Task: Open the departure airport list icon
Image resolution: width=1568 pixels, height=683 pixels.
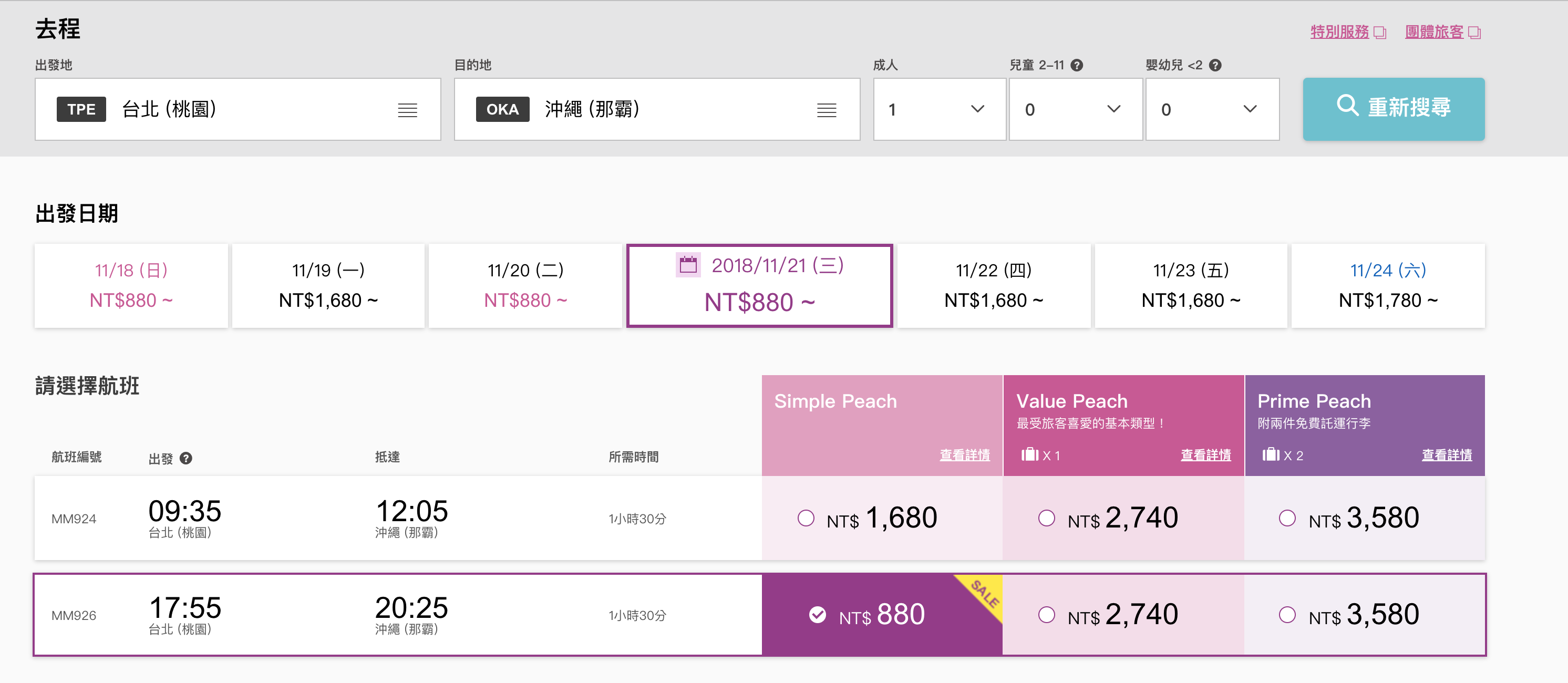Action: (x=407, y=110)
